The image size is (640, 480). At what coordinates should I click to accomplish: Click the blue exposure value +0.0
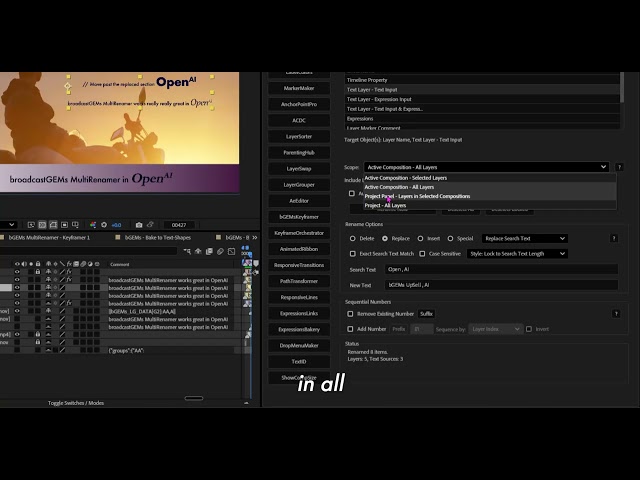click(x=116, y=225)
